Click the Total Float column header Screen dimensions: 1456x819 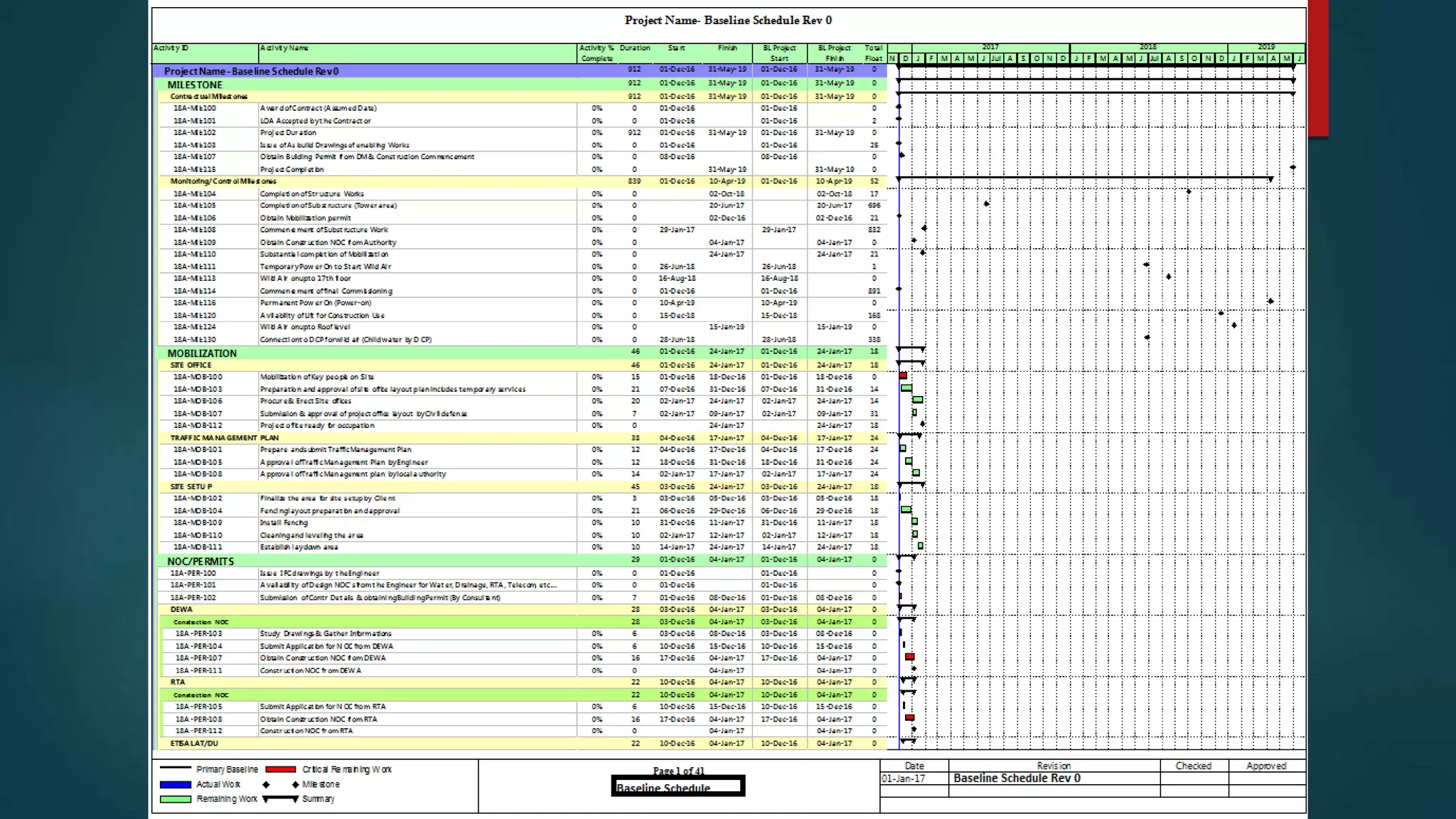[874, 53]
